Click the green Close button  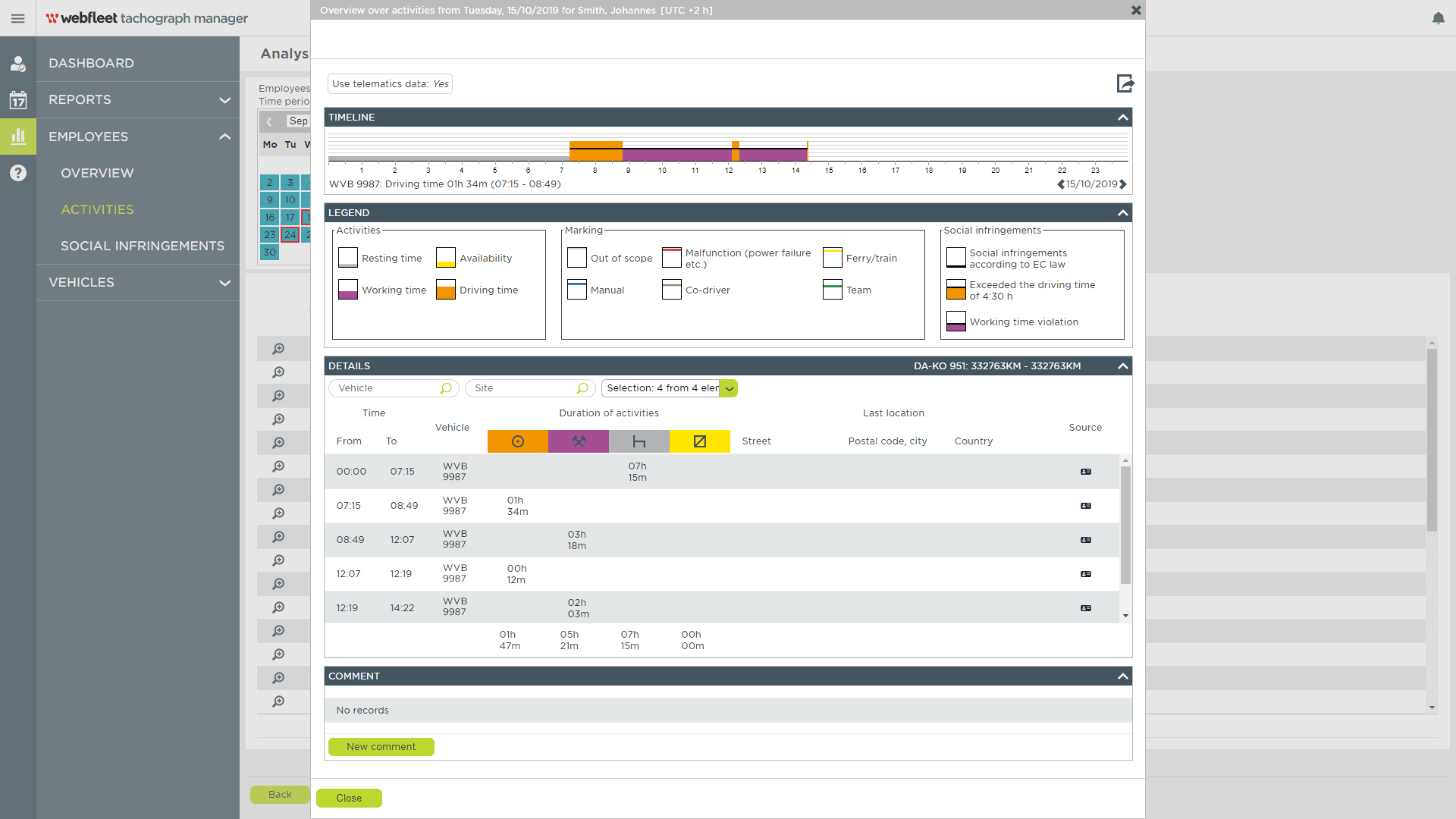click(x=349, y=798)
